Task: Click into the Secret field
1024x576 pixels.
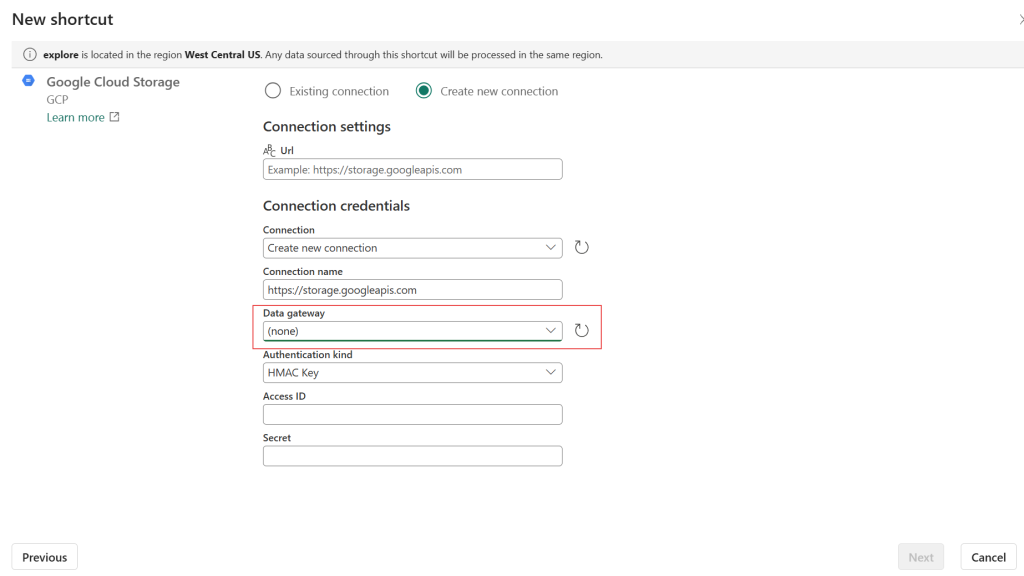Action: (x=413, y=456)
